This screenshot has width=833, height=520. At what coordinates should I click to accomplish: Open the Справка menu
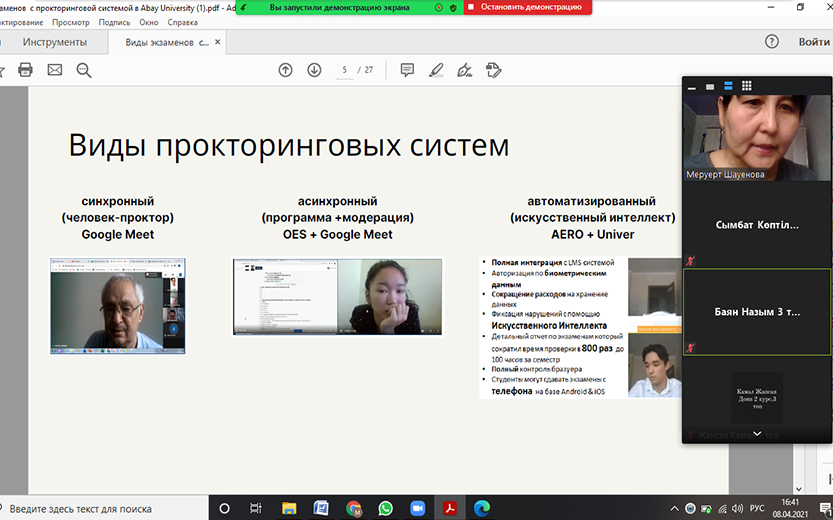[x=182, y=22]
